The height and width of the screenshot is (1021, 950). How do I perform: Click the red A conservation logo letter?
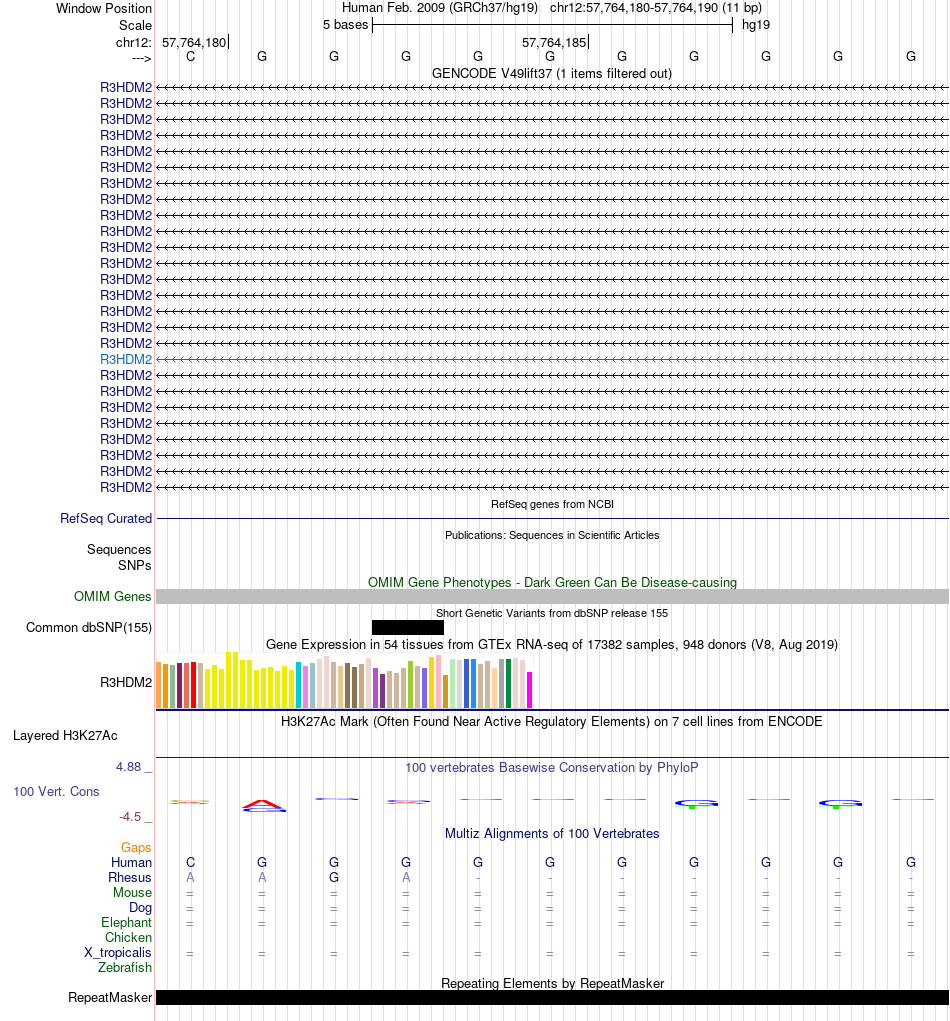(x=262, y=804)
